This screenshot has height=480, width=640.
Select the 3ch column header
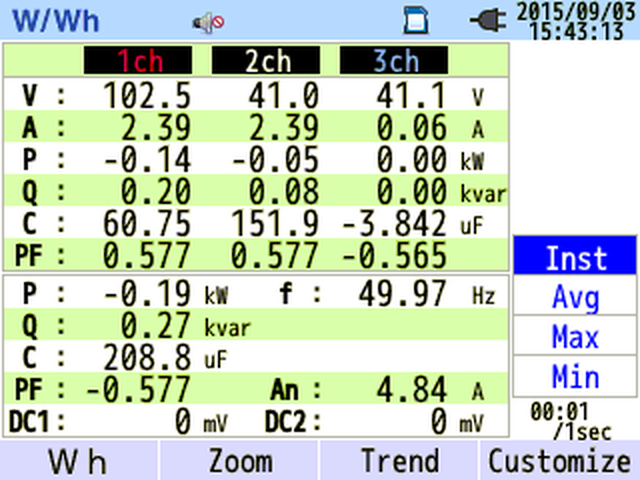[394, 60]
